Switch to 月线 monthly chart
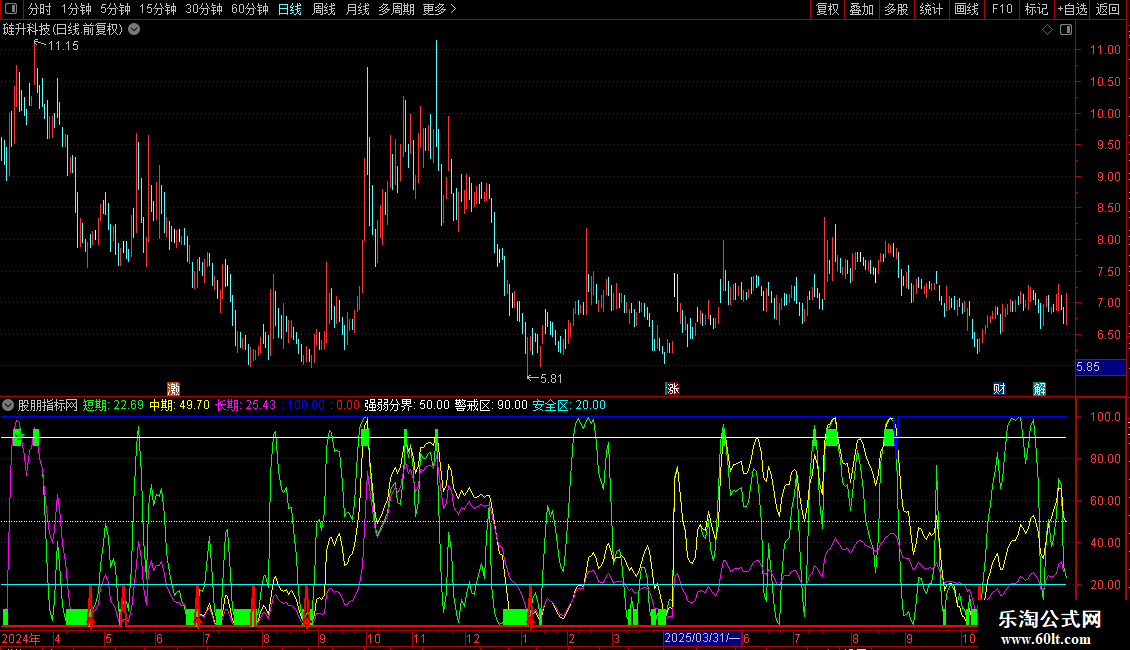Viewport: 1130px width, 650px height. (357, 9)
